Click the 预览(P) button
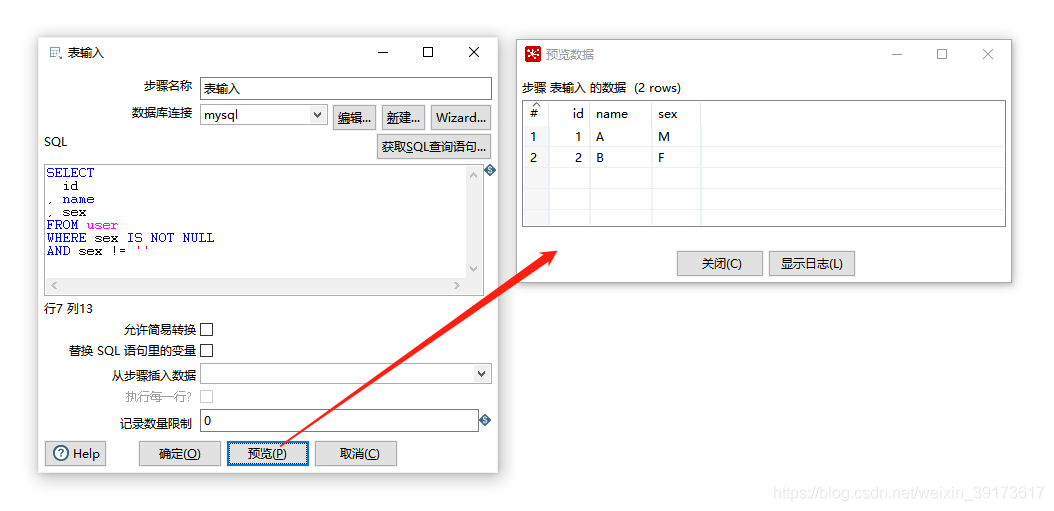This screenshot has width=1054, height=511. [x=268, y=454]
